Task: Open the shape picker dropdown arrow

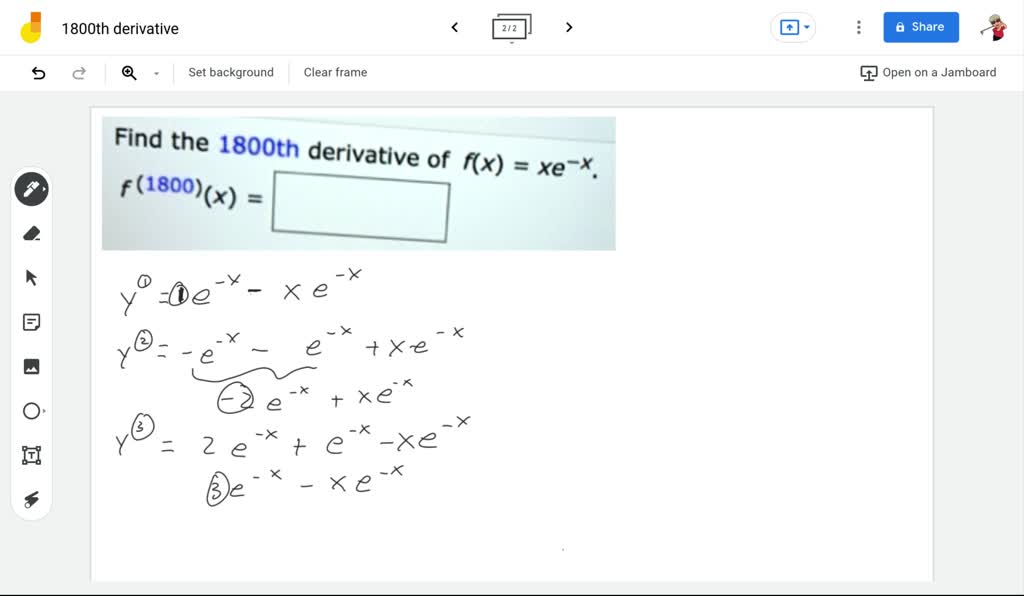Action: point(44,411)
